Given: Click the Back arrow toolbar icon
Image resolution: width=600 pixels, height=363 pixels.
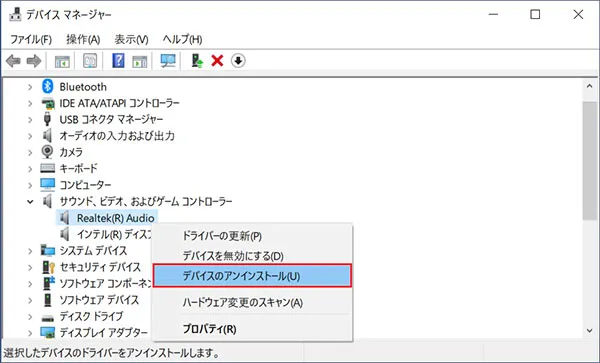Looking at the screenshot, I should point(13,61).
